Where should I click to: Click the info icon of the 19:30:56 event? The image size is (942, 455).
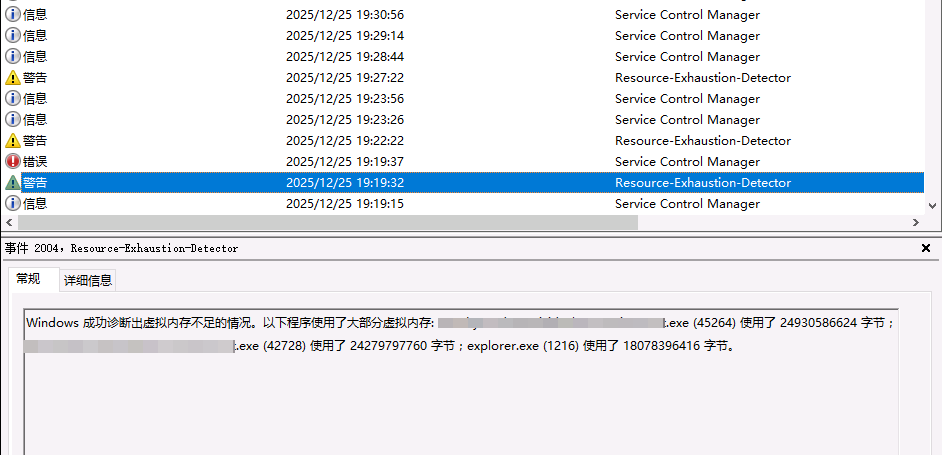pos(13,15)
